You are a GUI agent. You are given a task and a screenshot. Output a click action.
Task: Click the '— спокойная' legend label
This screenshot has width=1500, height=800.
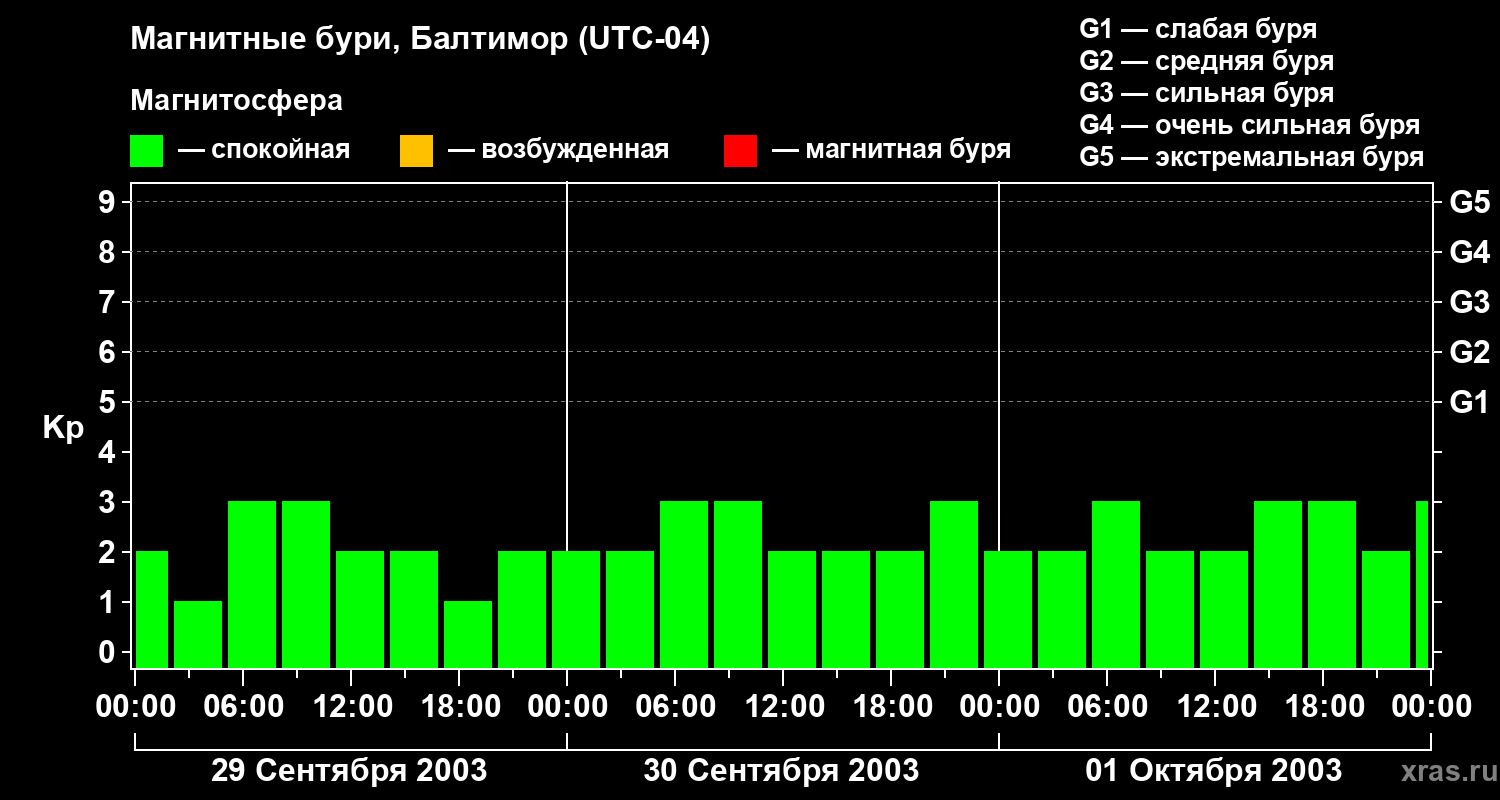coord(264,150)
